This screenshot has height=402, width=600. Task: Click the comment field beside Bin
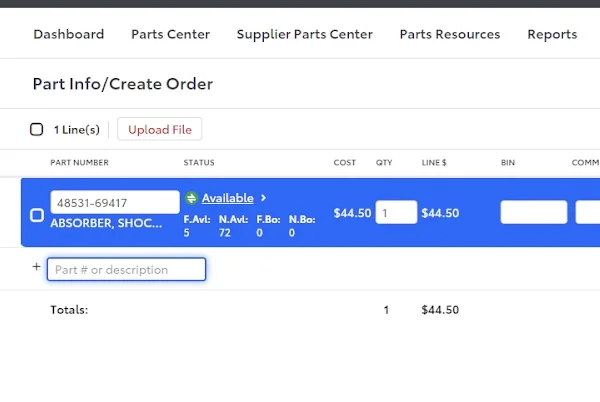click(x=588, y=212)
